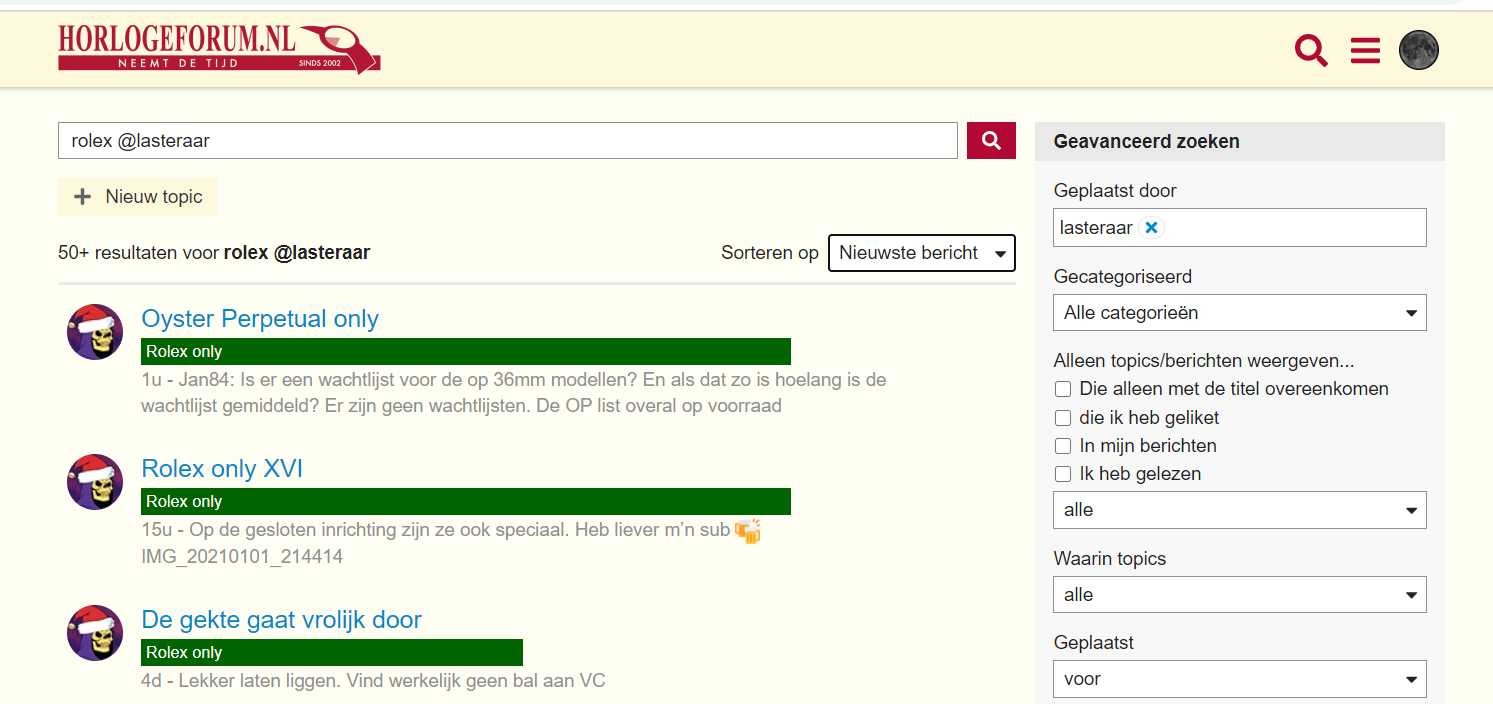This screenshot has height=704, width=1493.
Task: Click the '50+ resultaten voor' results count
Action: 214,253
